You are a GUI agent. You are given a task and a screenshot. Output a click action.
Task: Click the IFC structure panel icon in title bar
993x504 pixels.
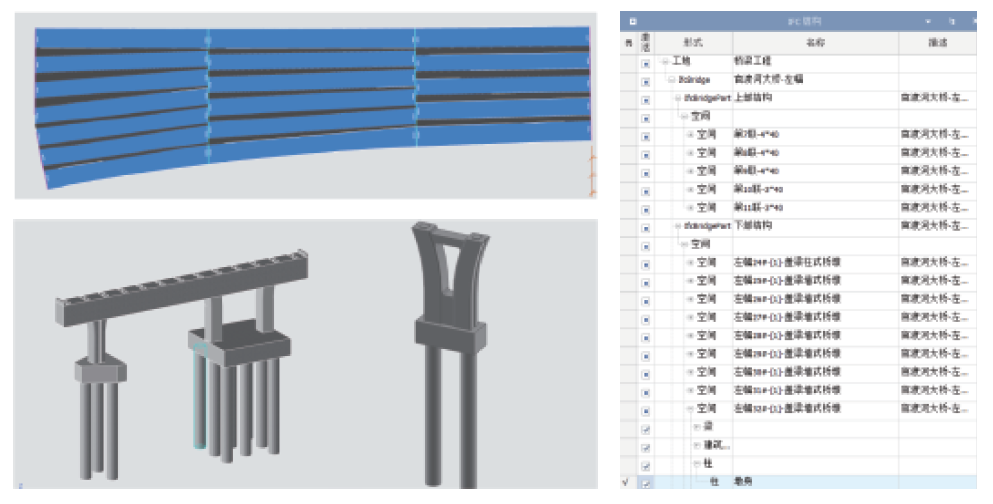(632, 20)
